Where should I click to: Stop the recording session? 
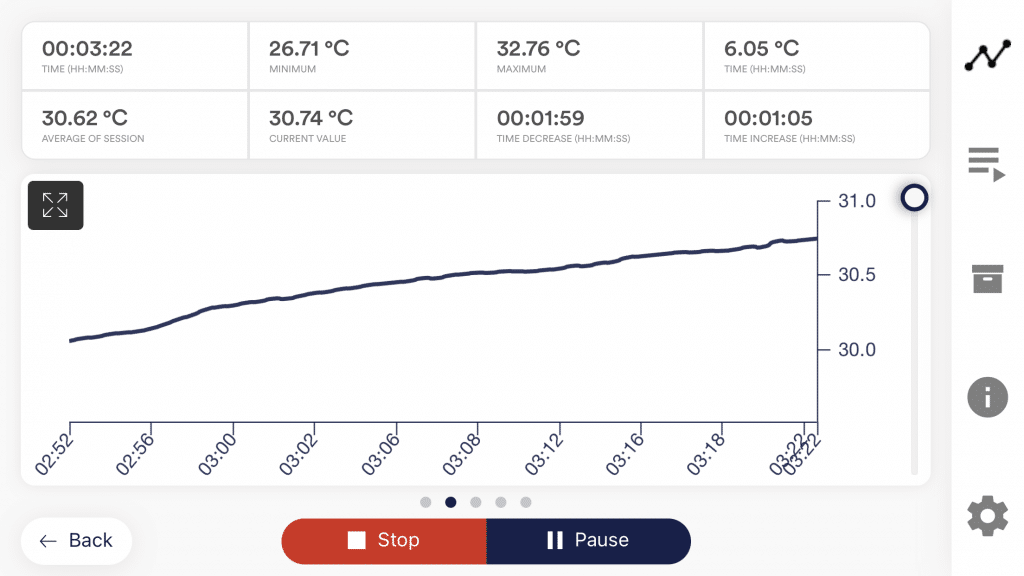pyautogui.click(x=384, y=541)
